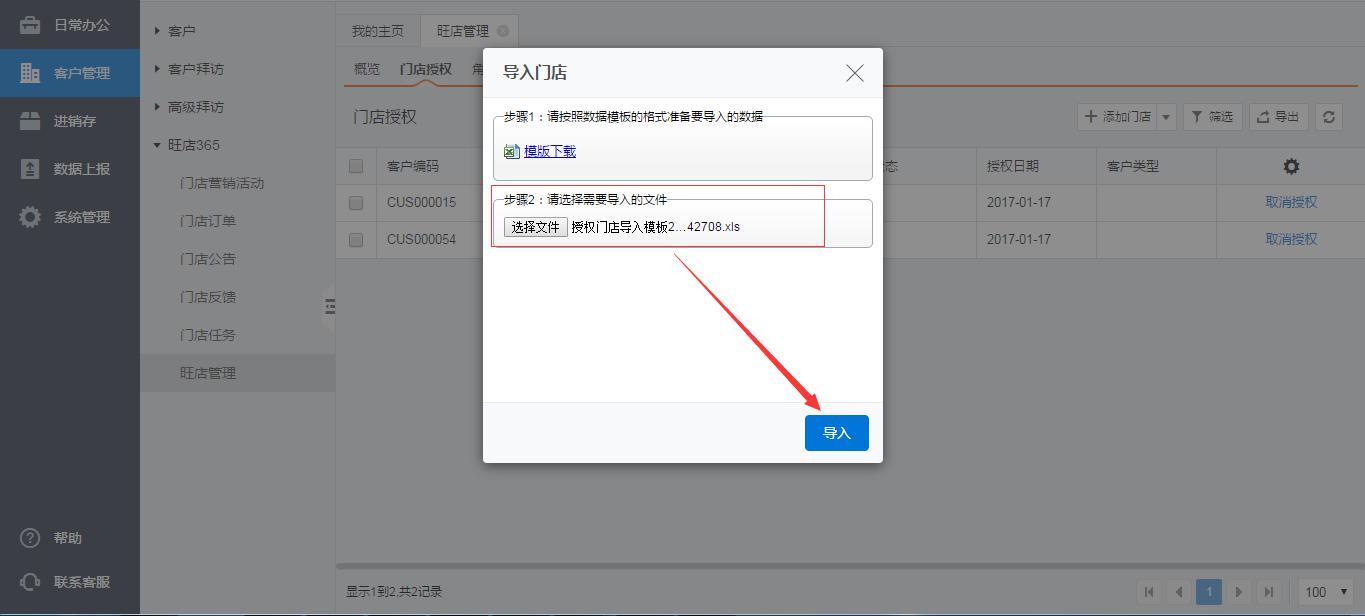Screen dimensions: 1365x616
Task: Open the 模版下载 template download link
Action: click(549, 151)
